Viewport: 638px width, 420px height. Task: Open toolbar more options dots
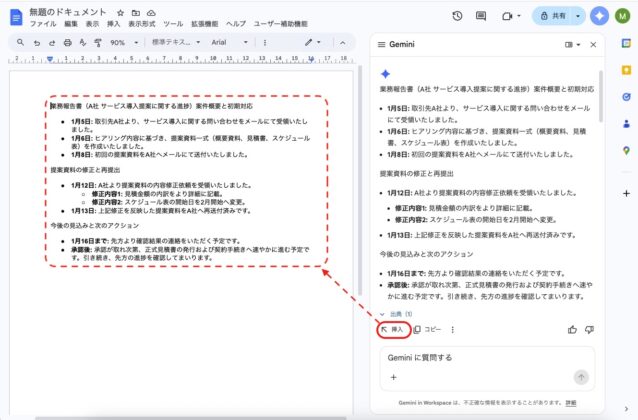(x=265, y=43)
